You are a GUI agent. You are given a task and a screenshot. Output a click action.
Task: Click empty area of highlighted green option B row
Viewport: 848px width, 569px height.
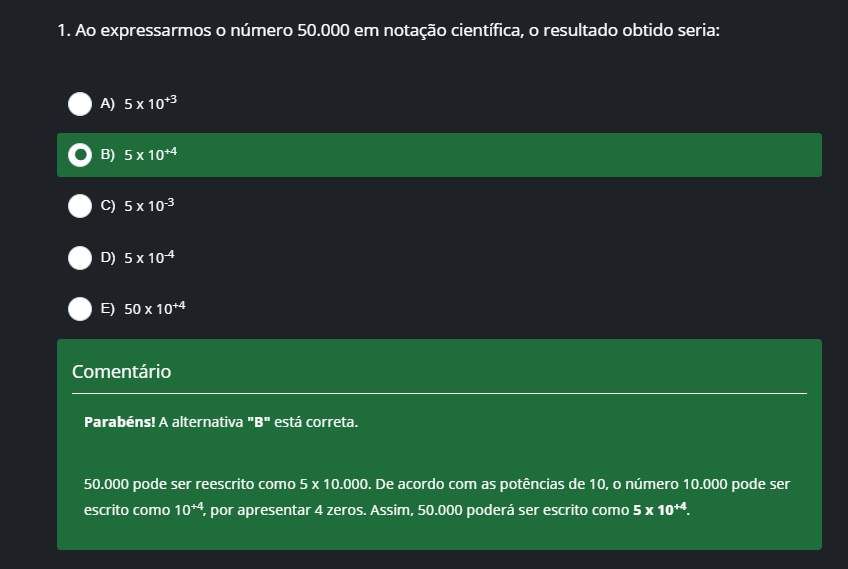[487, 155]
